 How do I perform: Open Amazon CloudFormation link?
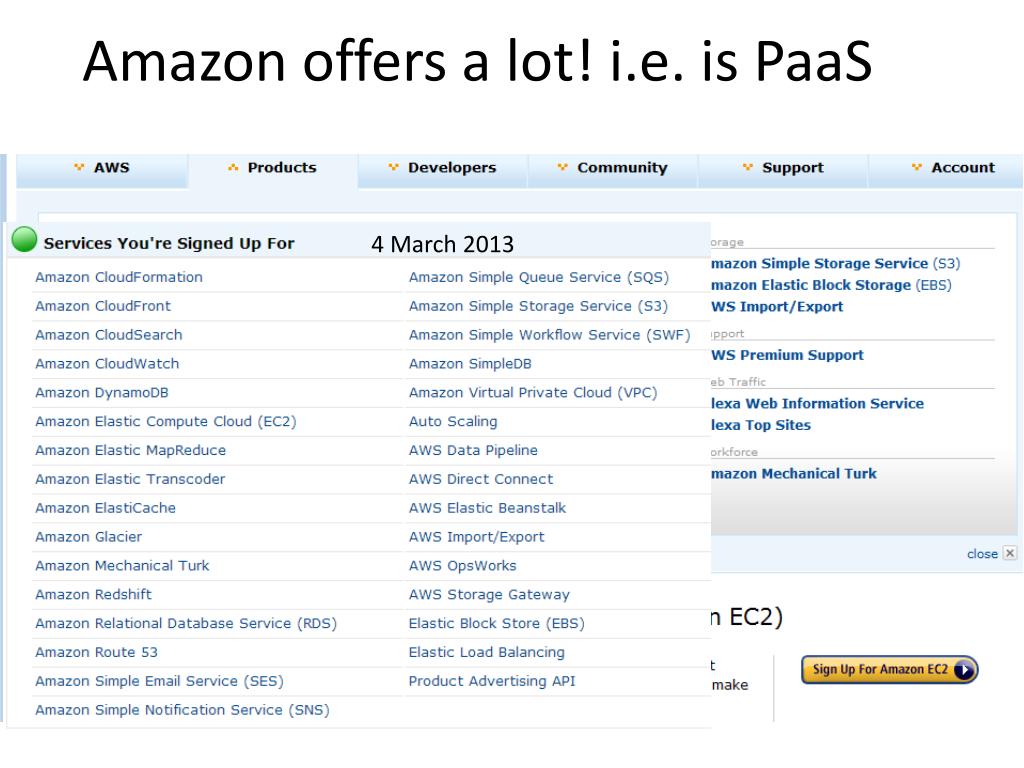(119, 277)
